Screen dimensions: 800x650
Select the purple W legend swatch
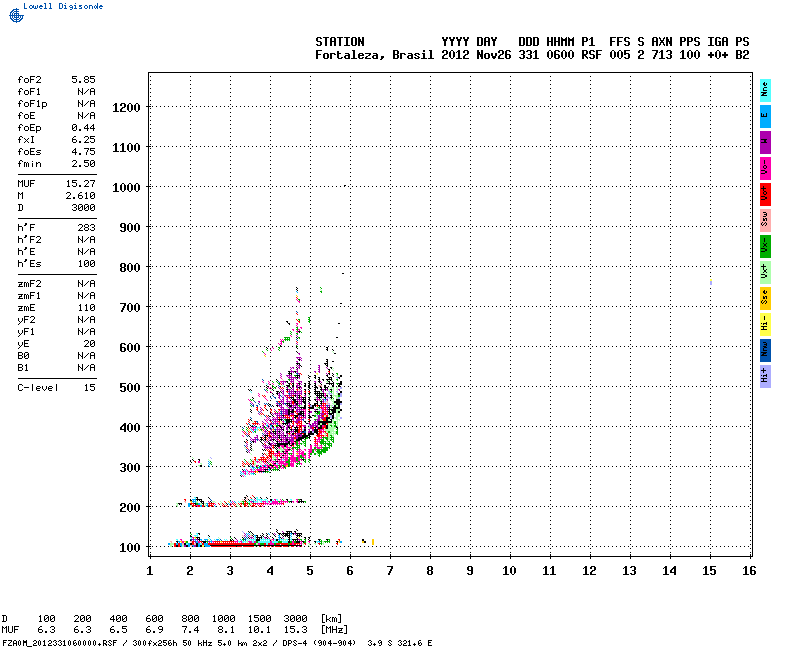pyautogui.click(x=765, y=142)
